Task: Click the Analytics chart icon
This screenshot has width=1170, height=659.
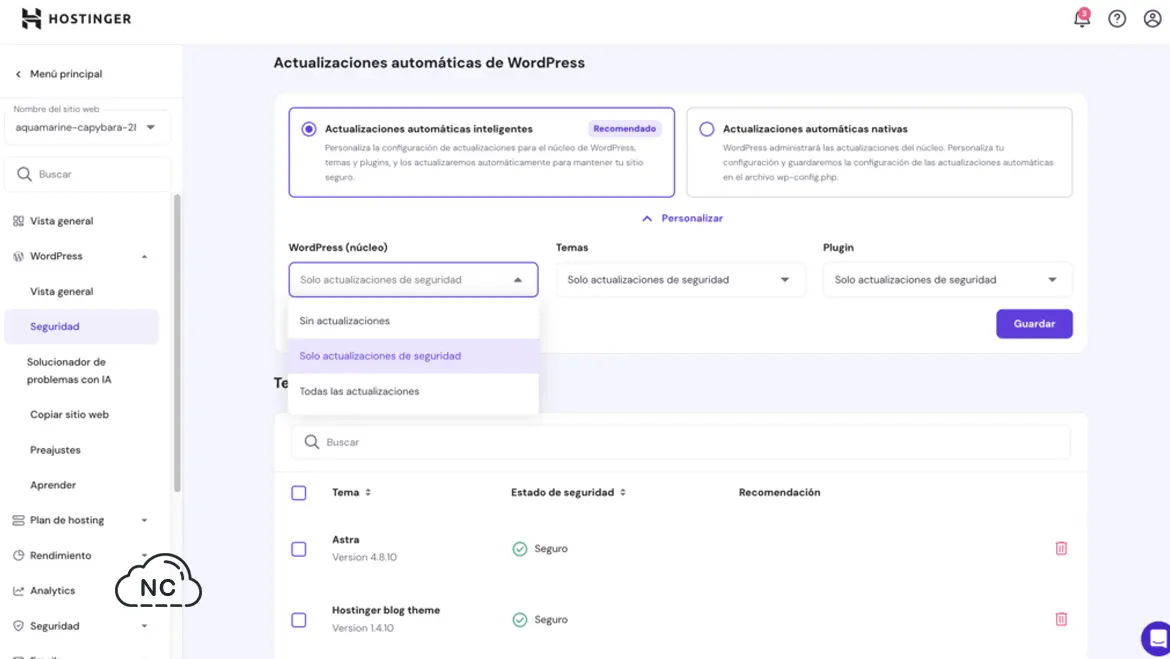Action: (18, 590)
